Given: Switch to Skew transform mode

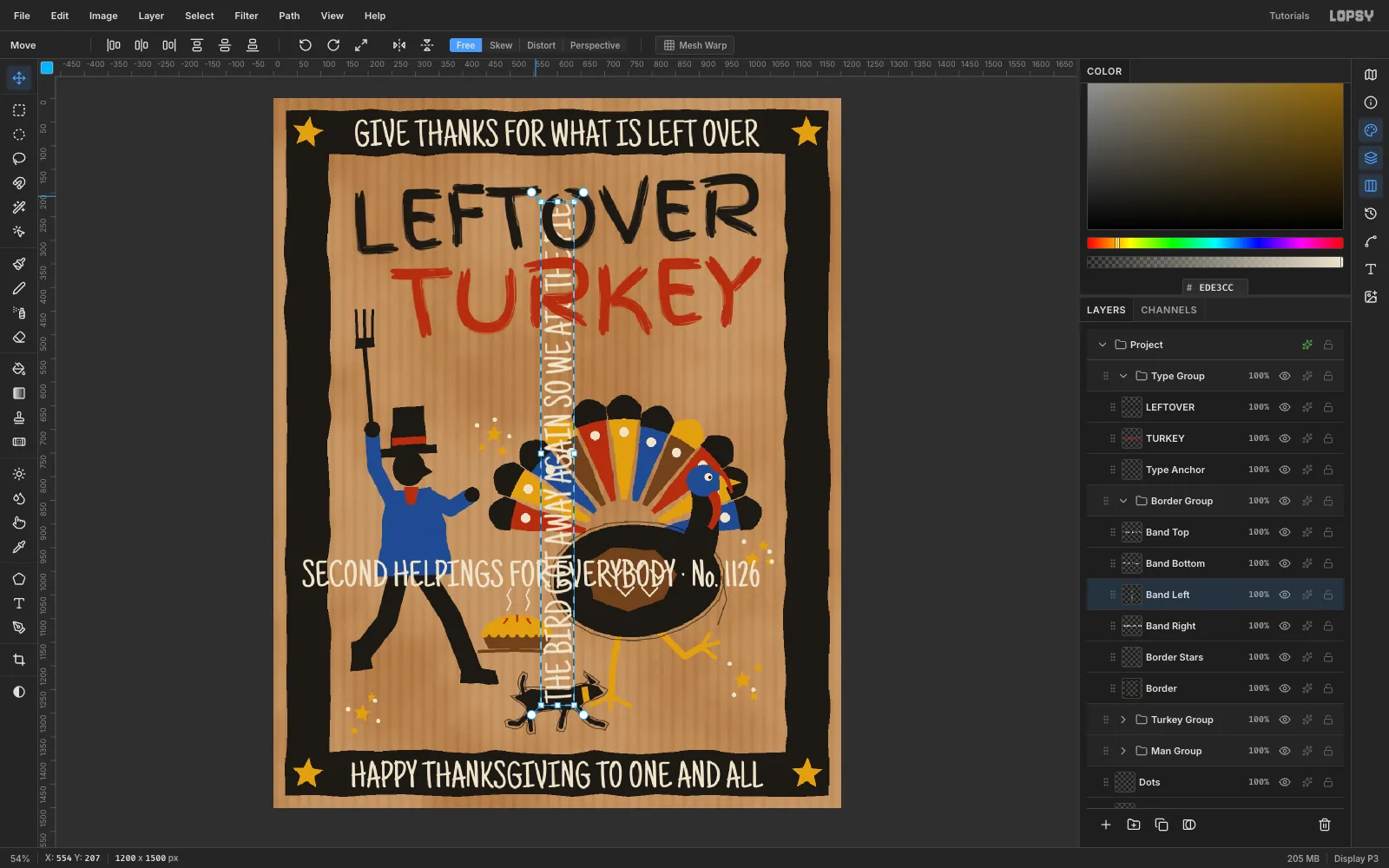Looking at the screenshot, I should (501, 45).
